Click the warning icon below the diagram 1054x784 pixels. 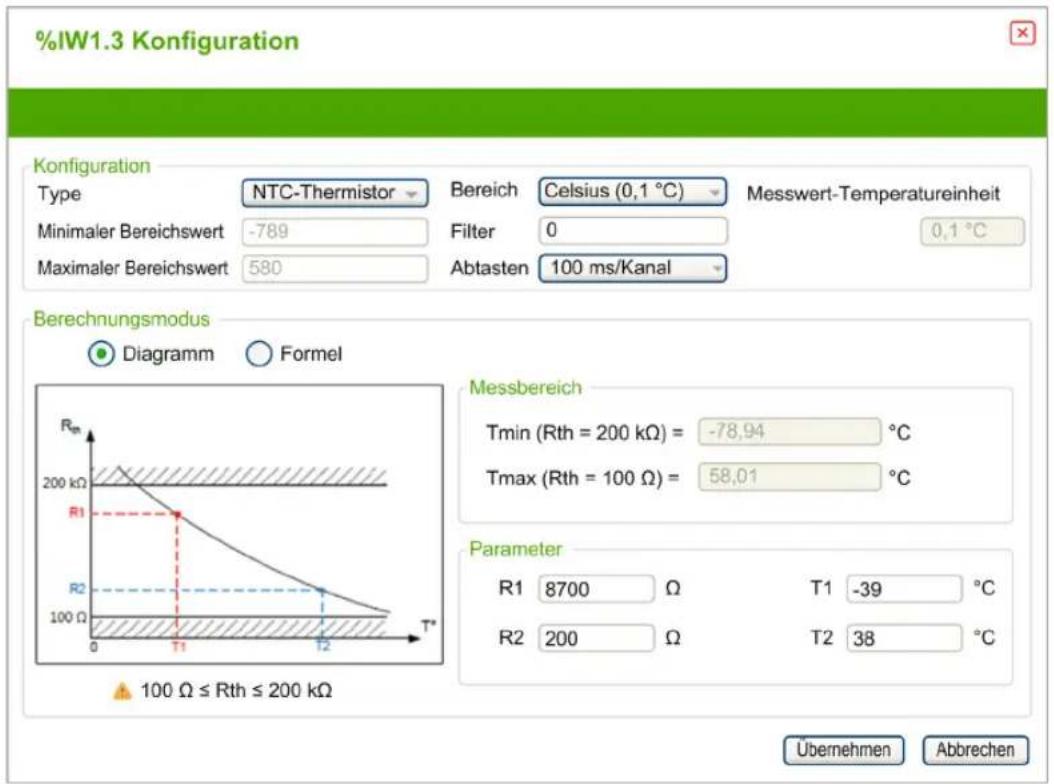click(122, 691)
